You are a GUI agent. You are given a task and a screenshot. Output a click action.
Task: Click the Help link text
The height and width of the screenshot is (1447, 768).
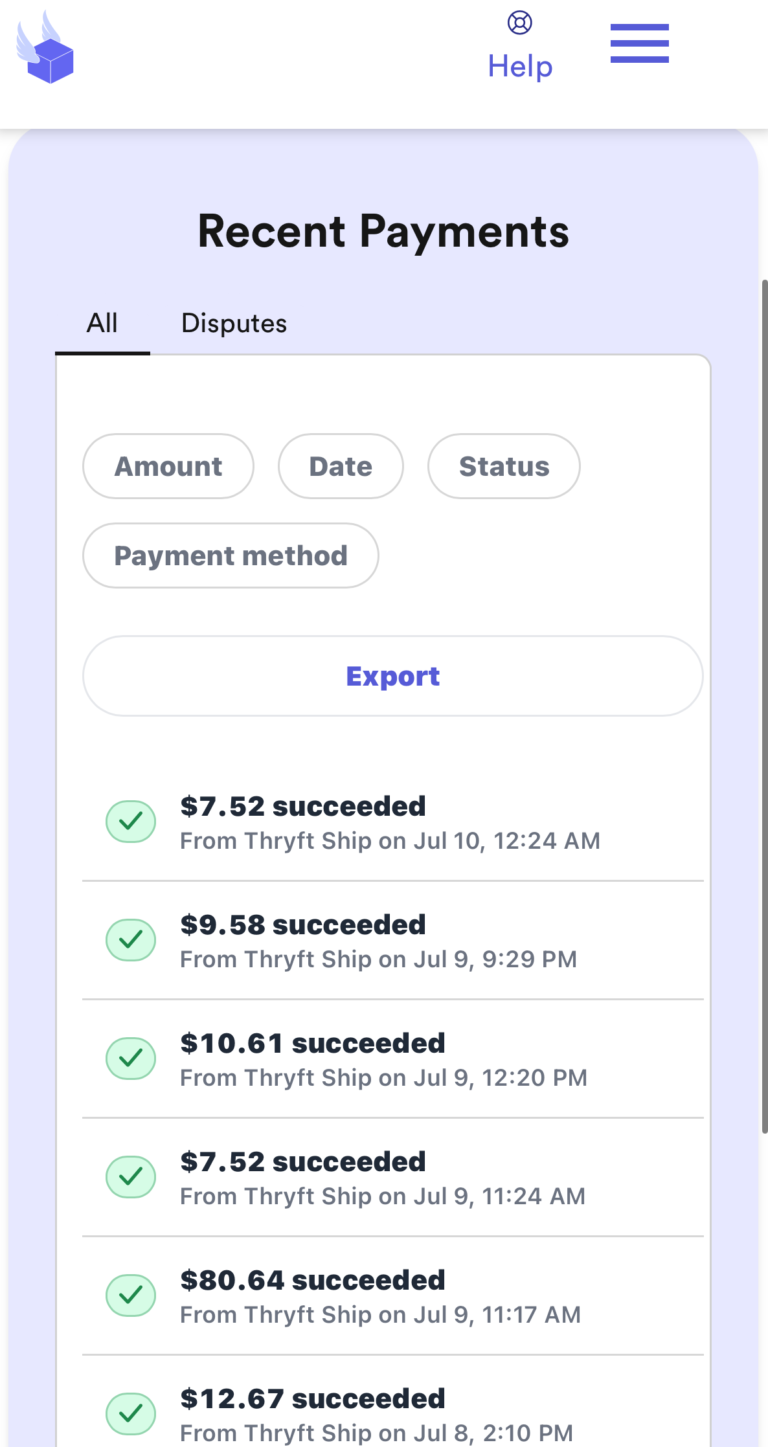coord(520,66)
